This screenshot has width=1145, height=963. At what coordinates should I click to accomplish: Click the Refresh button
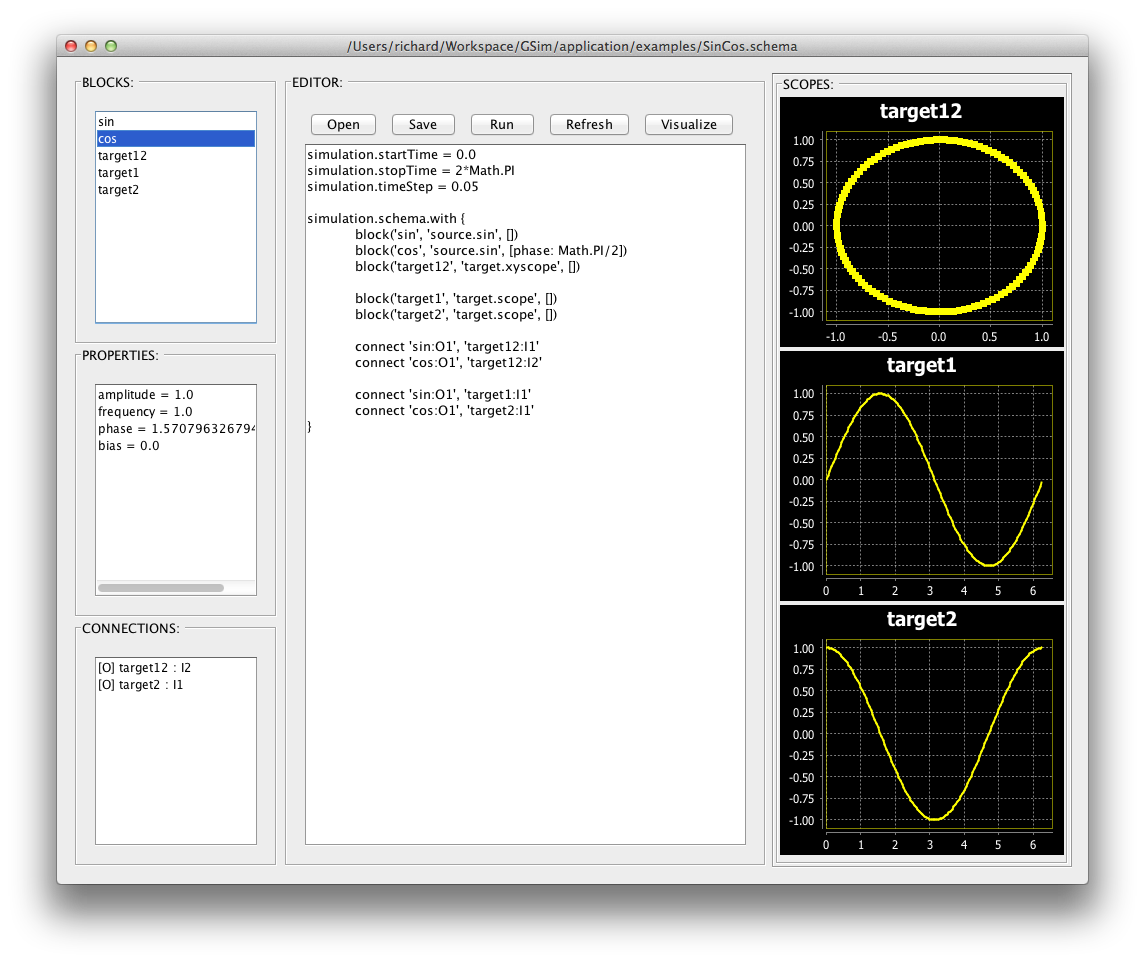[589, 125]
